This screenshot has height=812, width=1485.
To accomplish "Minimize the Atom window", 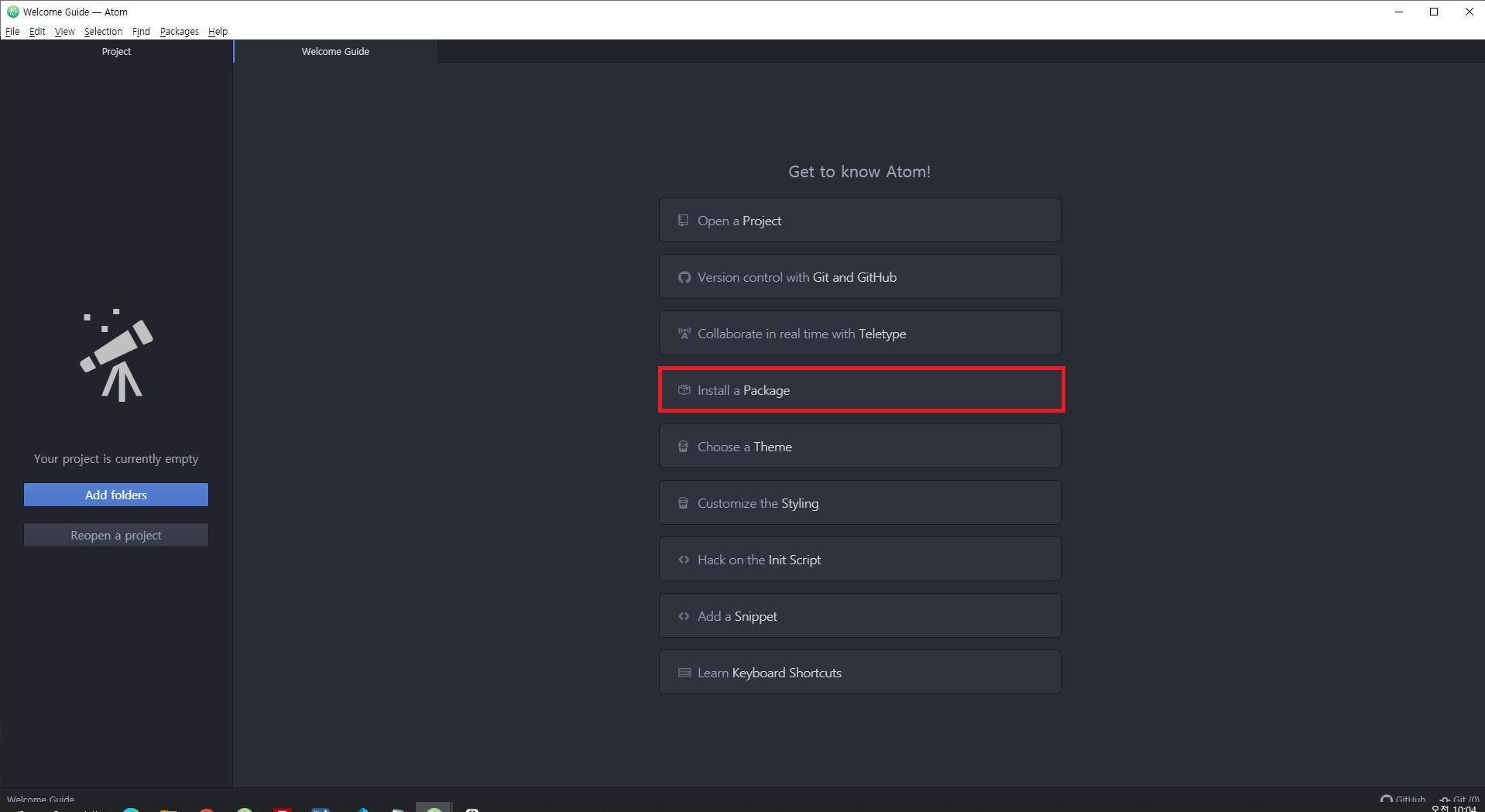I will click(x=1399, y=12).
